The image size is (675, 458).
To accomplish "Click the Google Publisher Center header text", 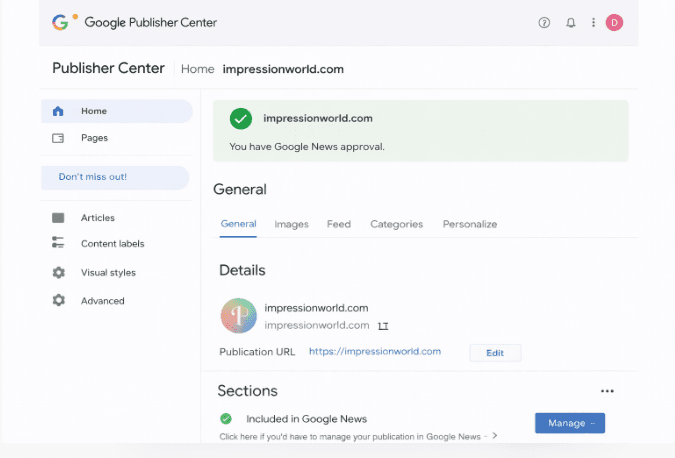I will [151, 22].
